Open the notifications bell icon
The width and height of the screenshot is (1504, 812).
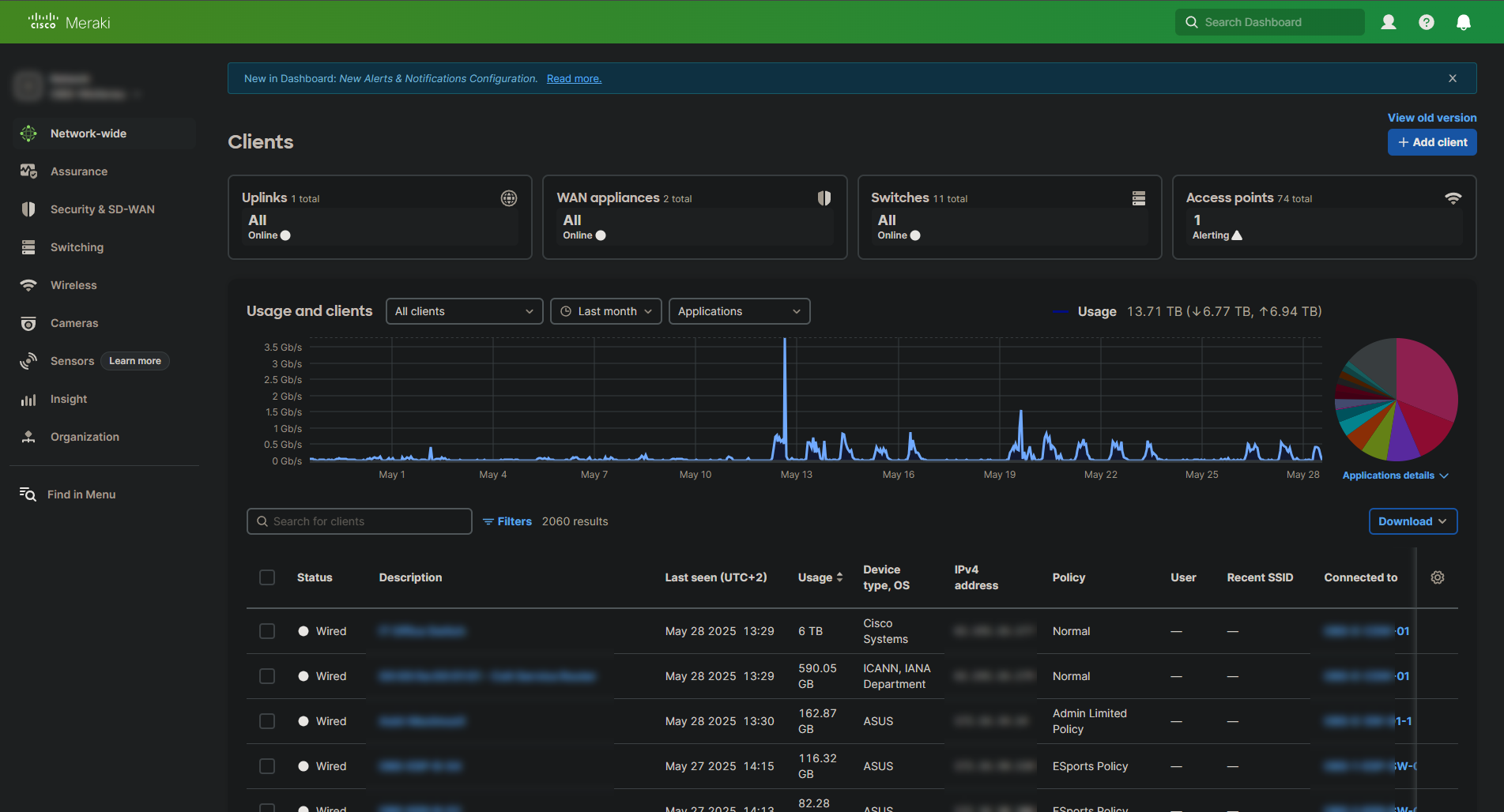coord(1463,22)
